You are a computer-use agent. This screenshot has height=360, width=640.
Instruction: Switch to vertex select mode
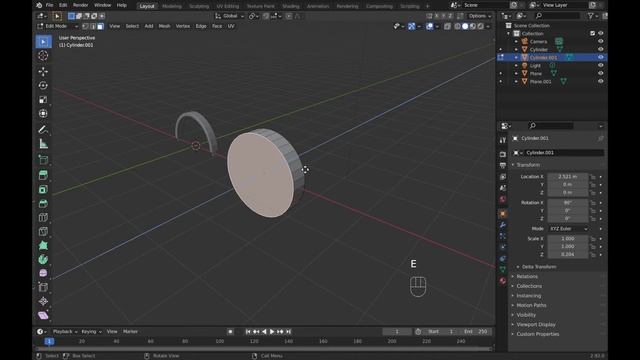pos(85,26)
